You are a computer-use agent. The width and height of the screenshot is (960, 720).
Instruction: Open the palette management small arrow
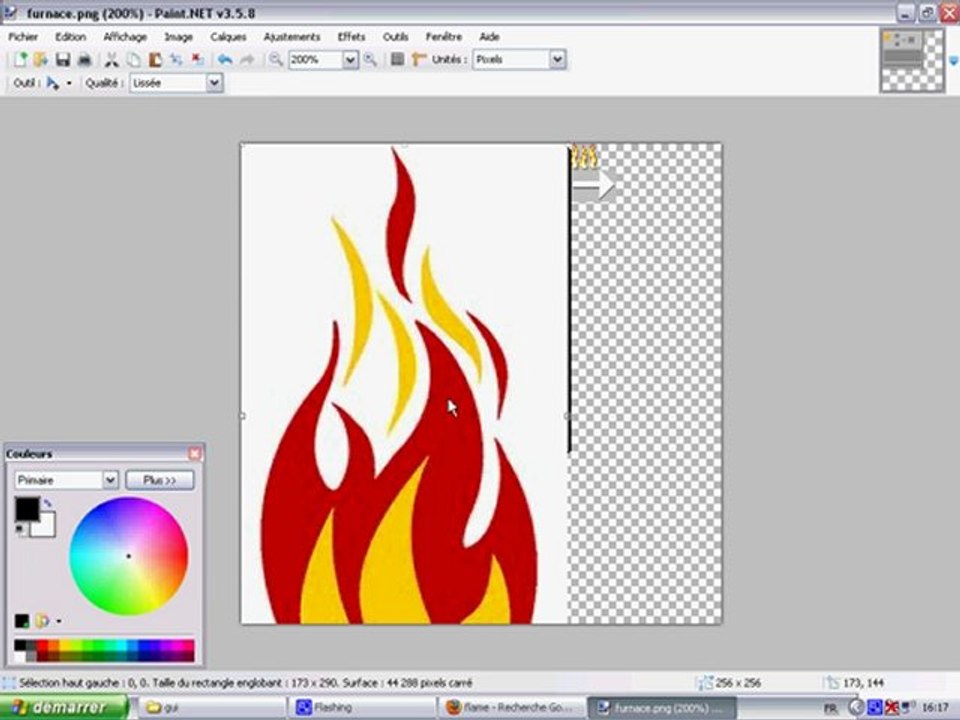59,621
